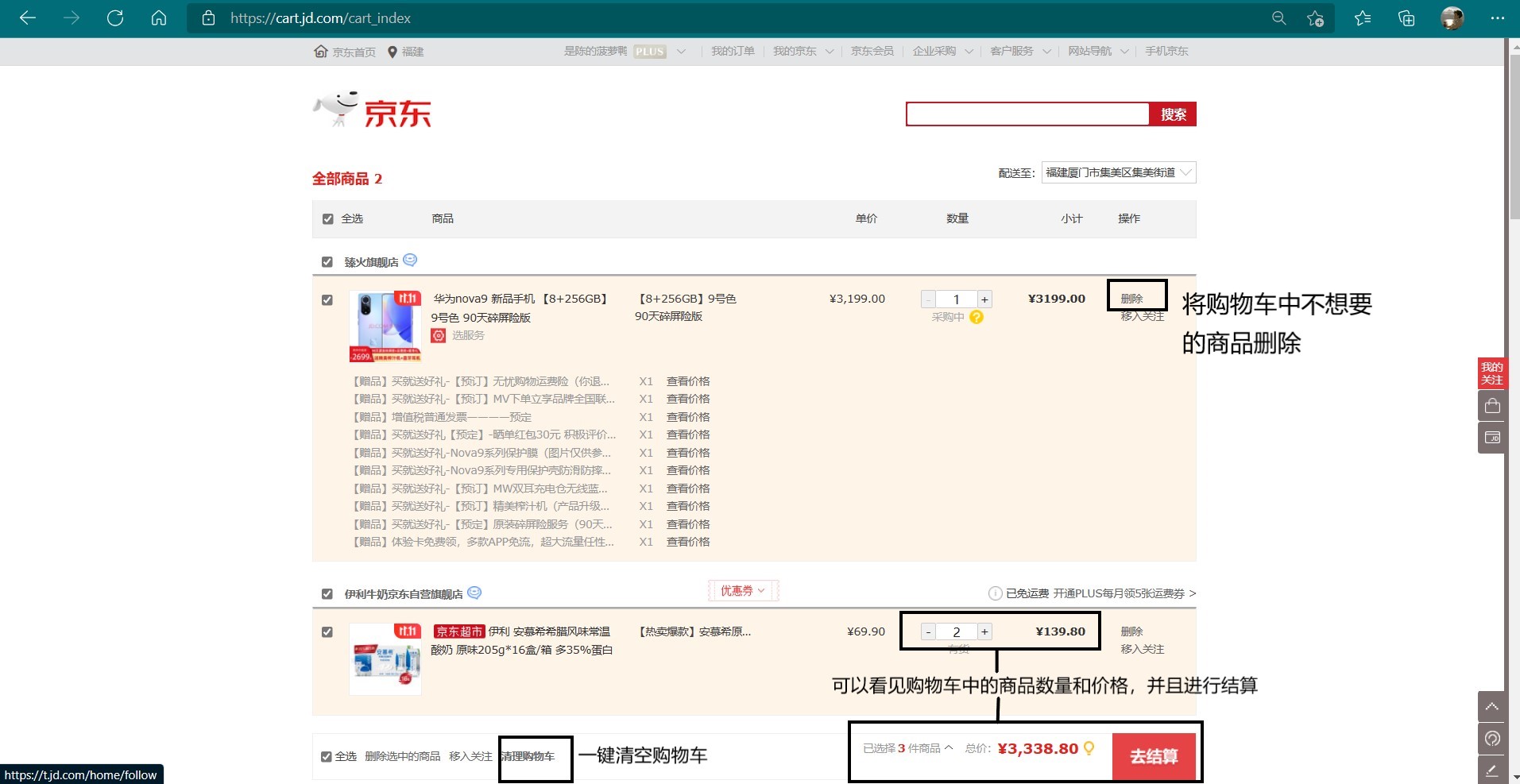Increase the 华为nova9 quantity with plus
Screen dimensions: 1520x784
(x=984, y=299)
